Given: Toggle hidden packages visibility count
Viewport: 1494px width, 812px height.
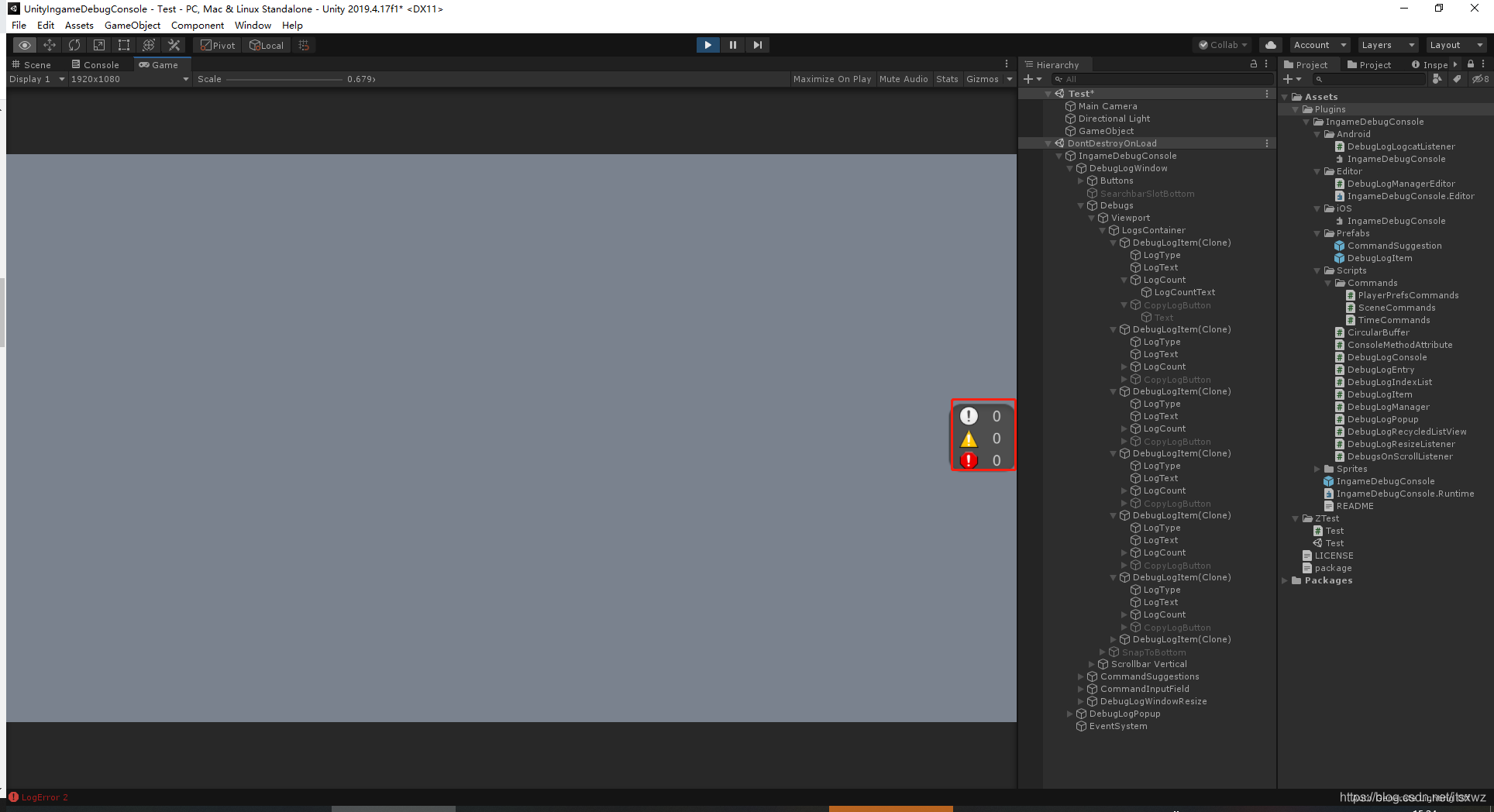Looking at the screenshot, I should pyautogui.click(x=1480, y=79).
